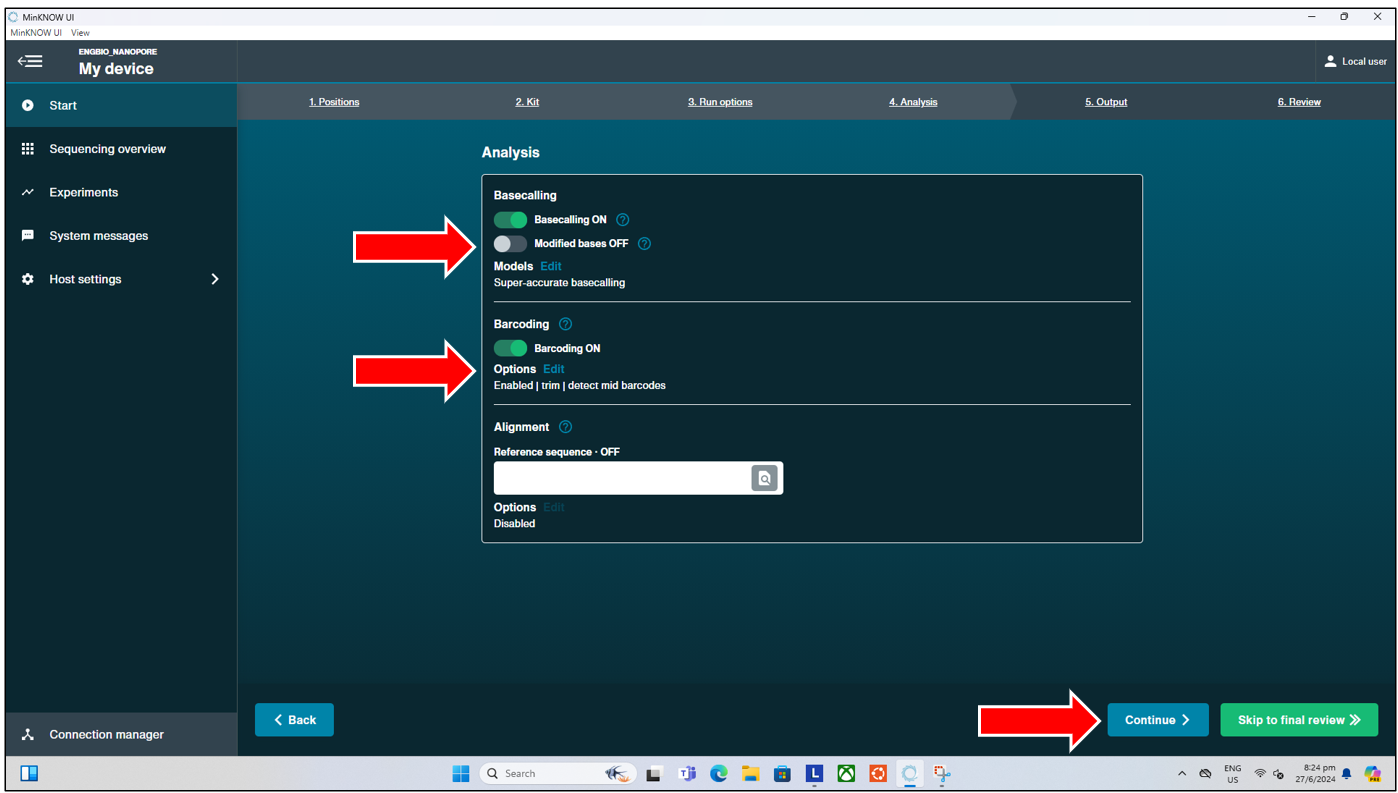Screen dimensions: 1398x793
Task: Open System messages in sidebar
Action: coord(121,236)
